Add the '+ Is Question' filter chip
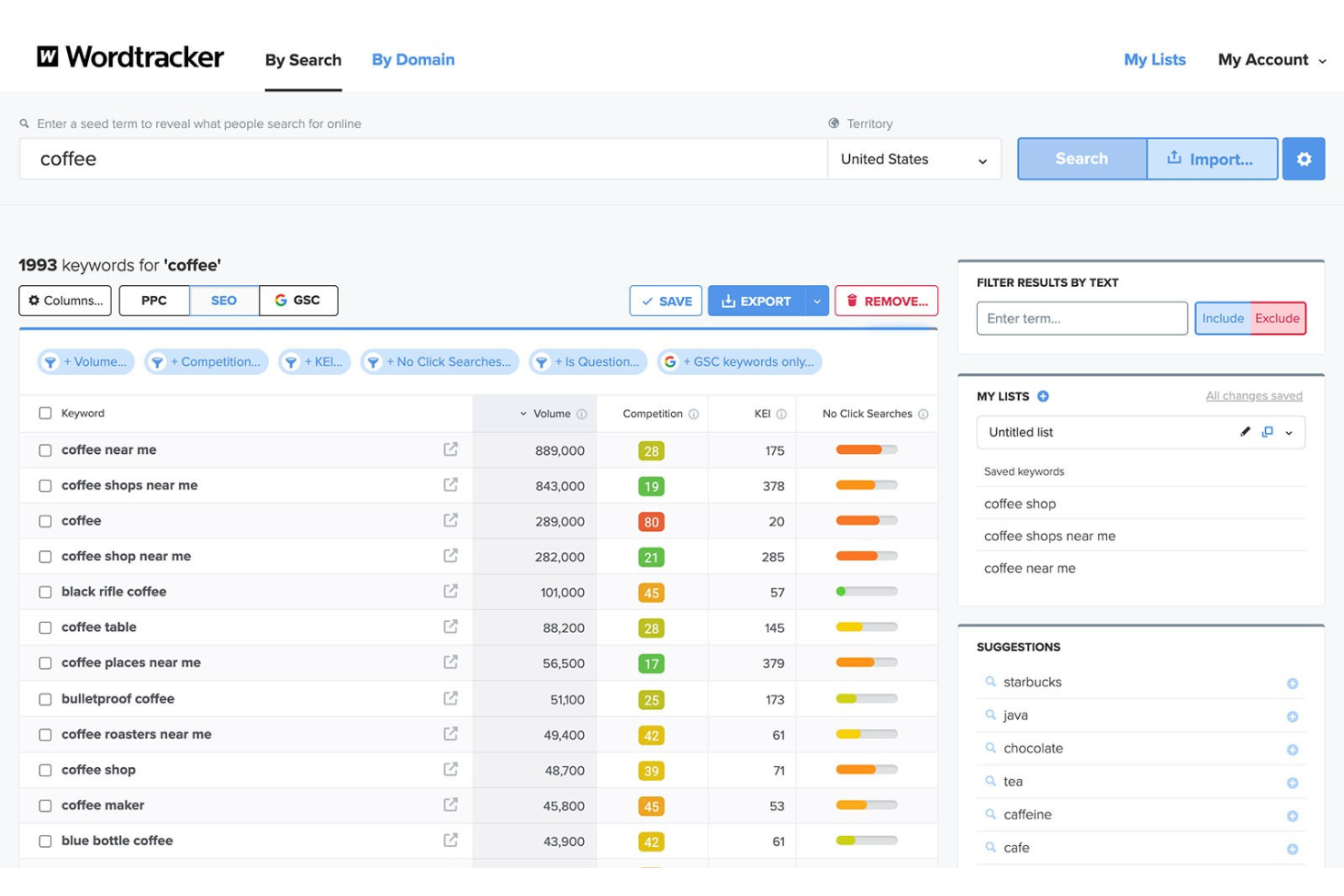1344x896 pixels. click(x=588, y=361)
